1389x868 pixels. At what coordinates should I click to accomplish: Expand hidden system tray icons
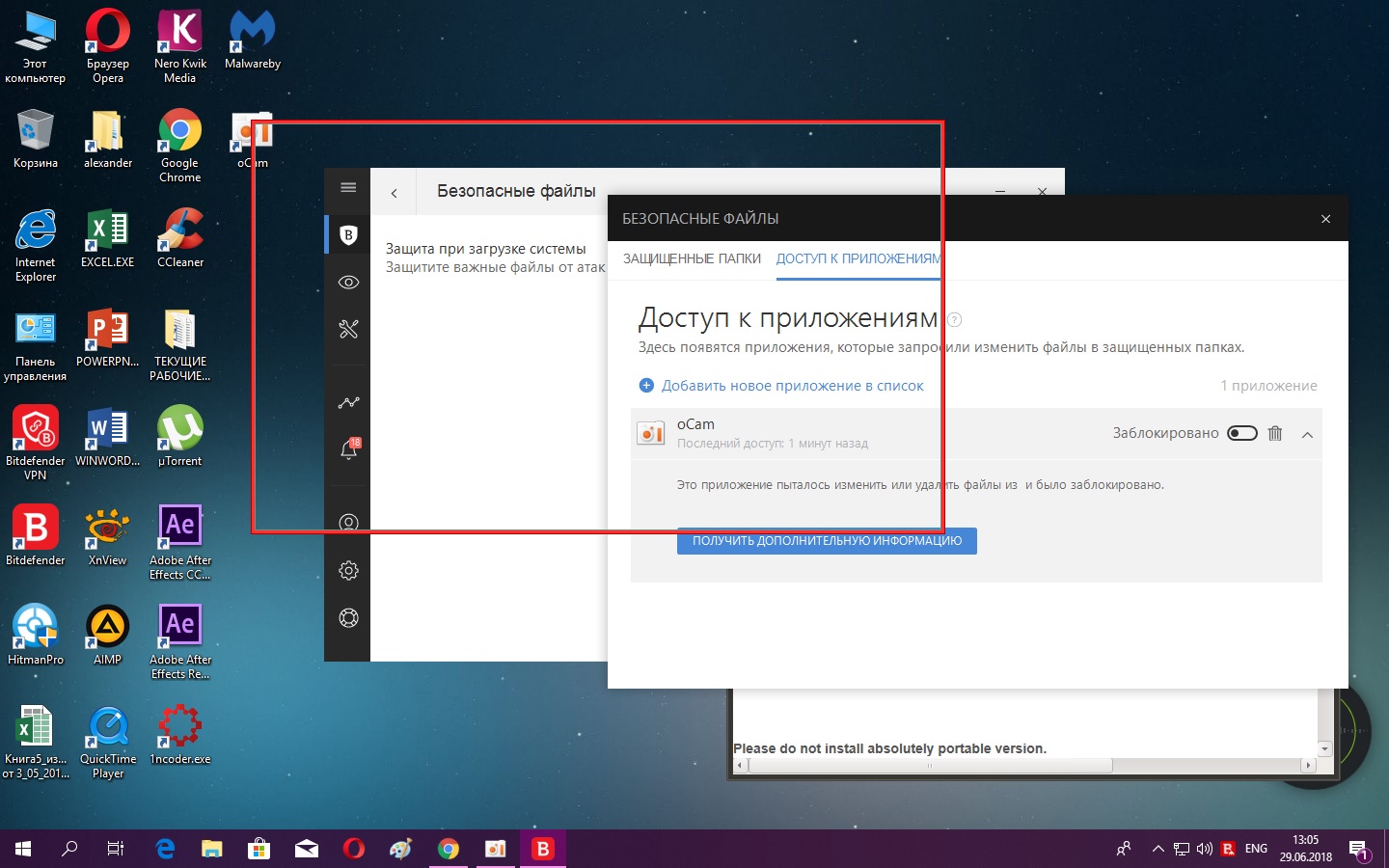pyautogui.click(x=1157, y=849)
